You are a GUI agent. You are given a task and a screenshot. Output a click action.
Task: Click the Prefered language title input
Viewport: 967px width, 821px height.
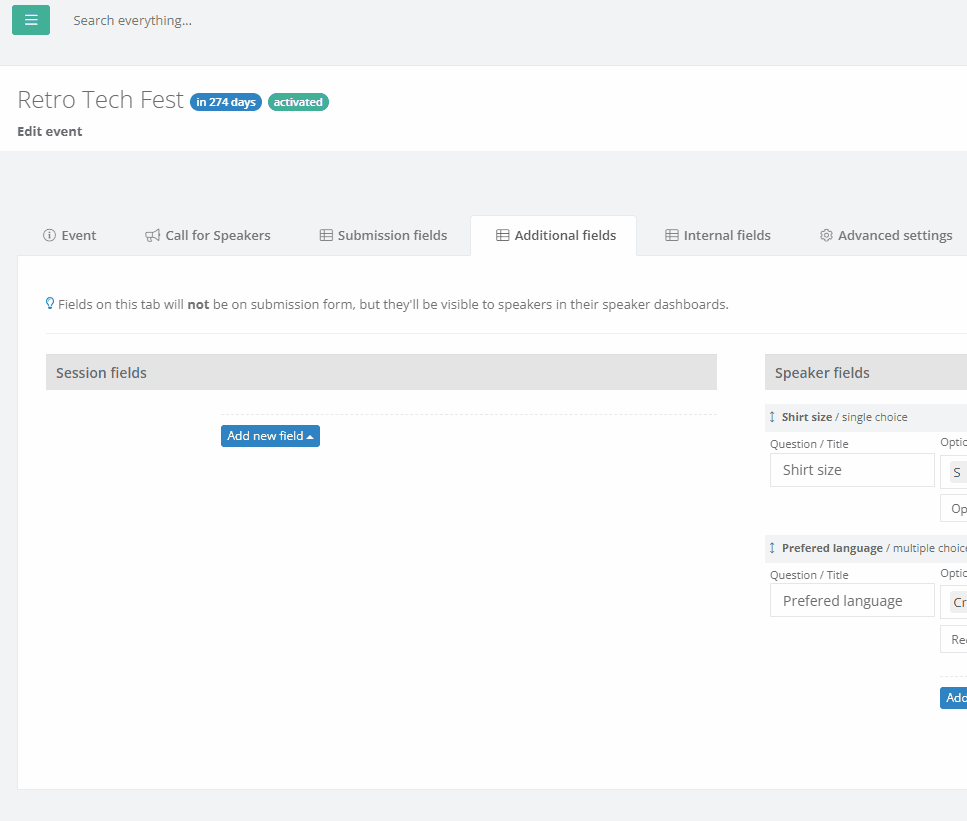point(851,601)
